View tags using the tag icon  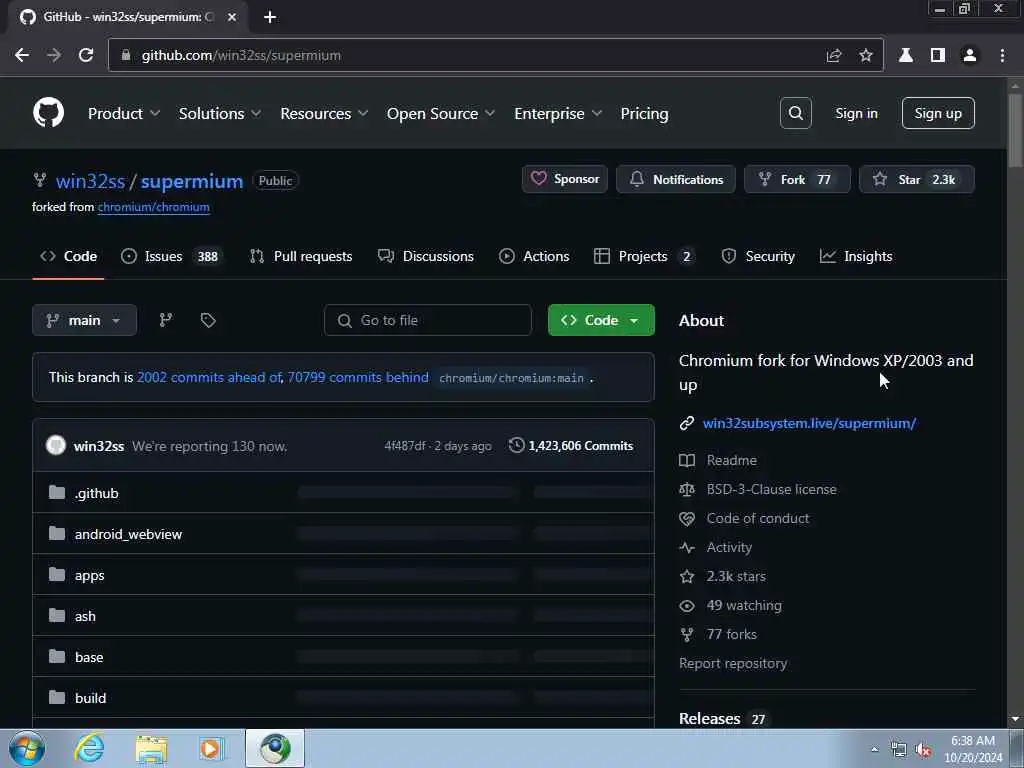(x=208, y=320)
